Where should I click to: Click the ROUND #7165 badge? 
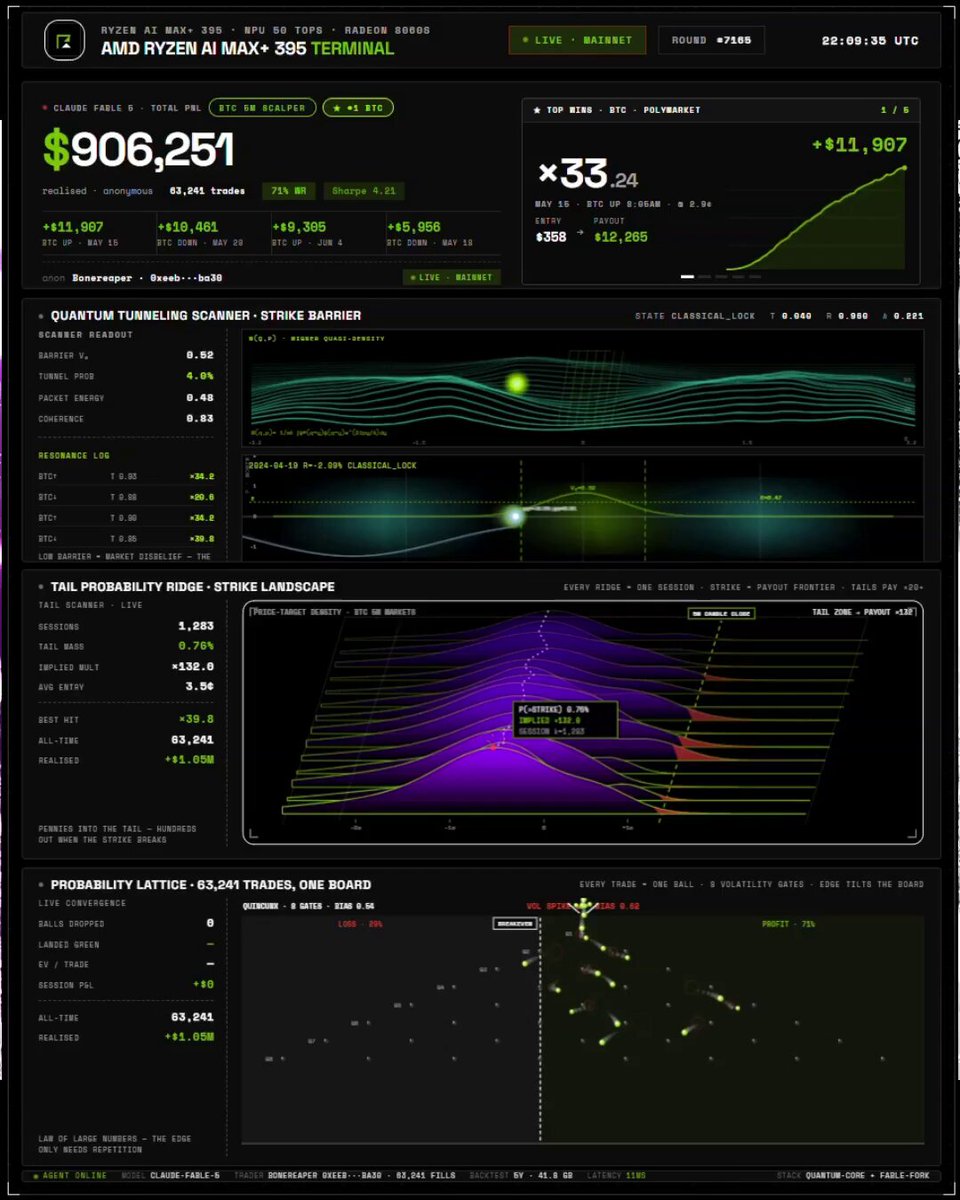click(x=710, y=41)
